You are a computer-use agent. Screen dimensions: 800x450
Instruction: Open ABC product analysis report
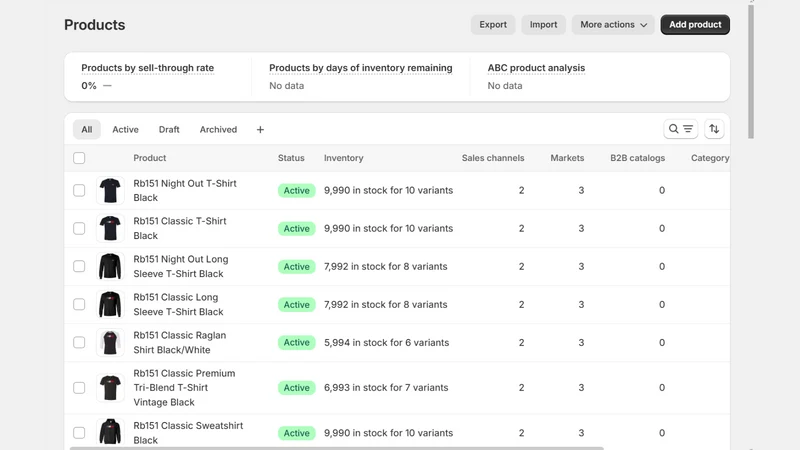coord(536,68)
